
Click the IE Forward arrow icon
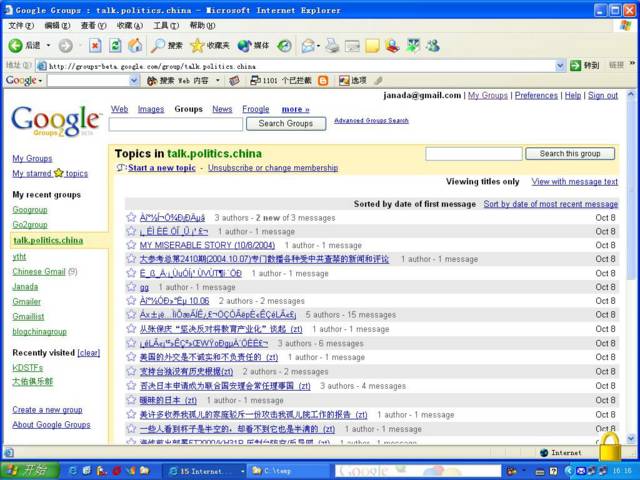coord(65,46)
